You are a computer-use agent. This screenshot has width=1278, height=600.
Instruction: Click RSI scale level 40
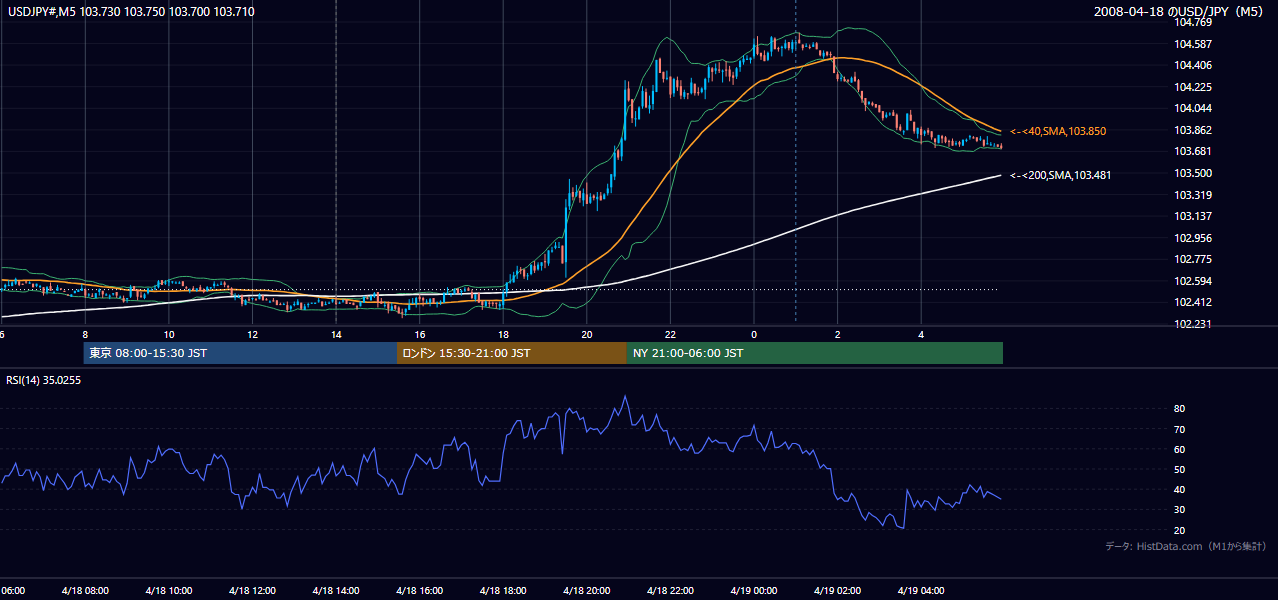[1180, 489]
